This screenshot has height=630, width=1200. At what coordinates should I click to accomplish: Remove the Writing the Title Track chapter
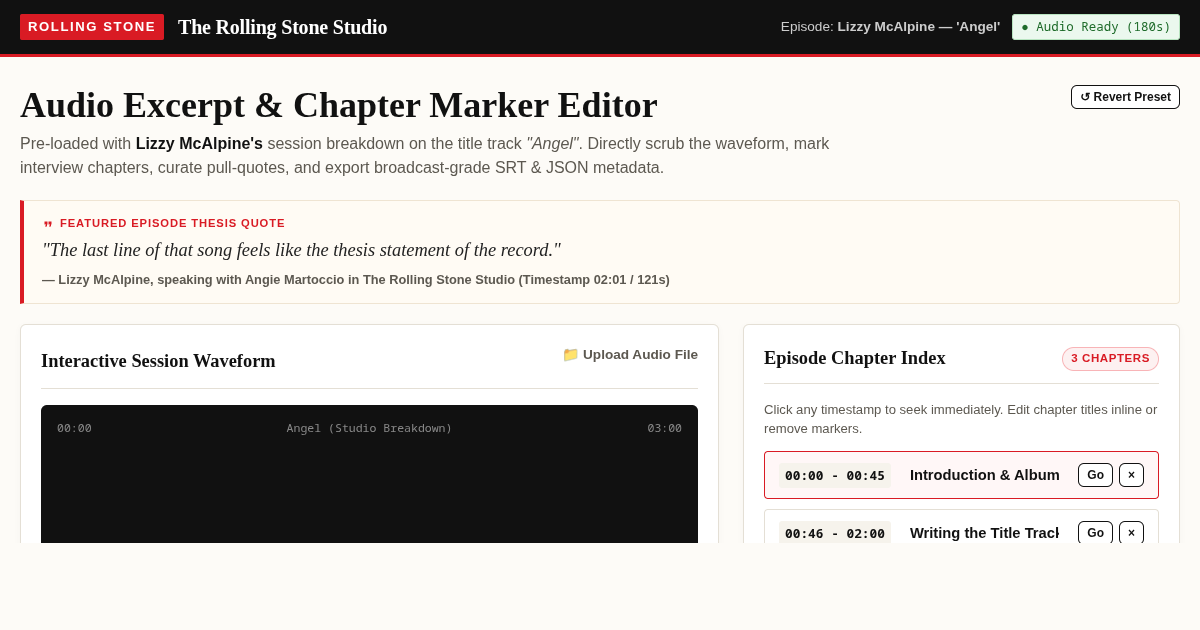(x=1131, y=533)
